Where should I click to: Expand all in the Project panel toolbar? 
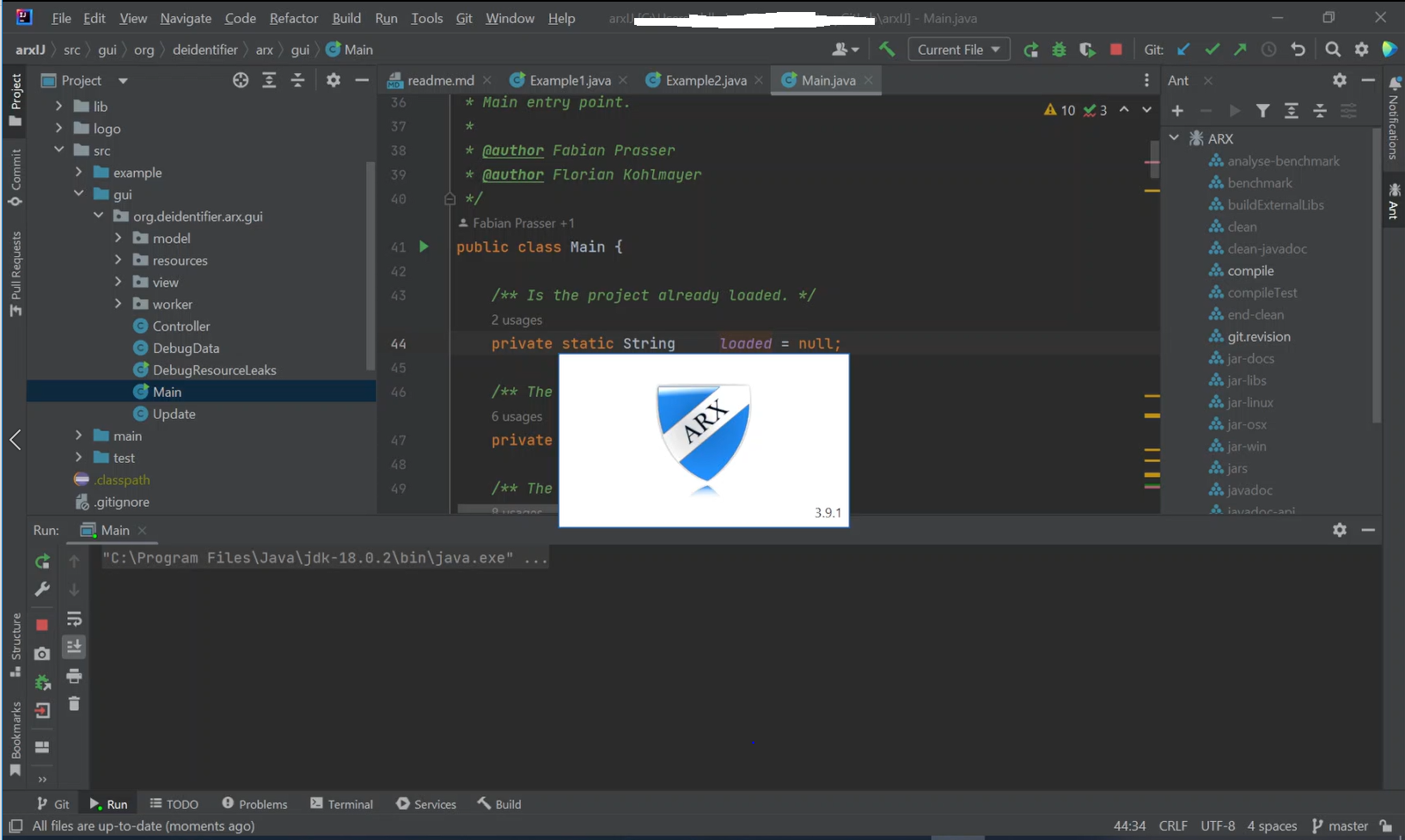point(269,80)
